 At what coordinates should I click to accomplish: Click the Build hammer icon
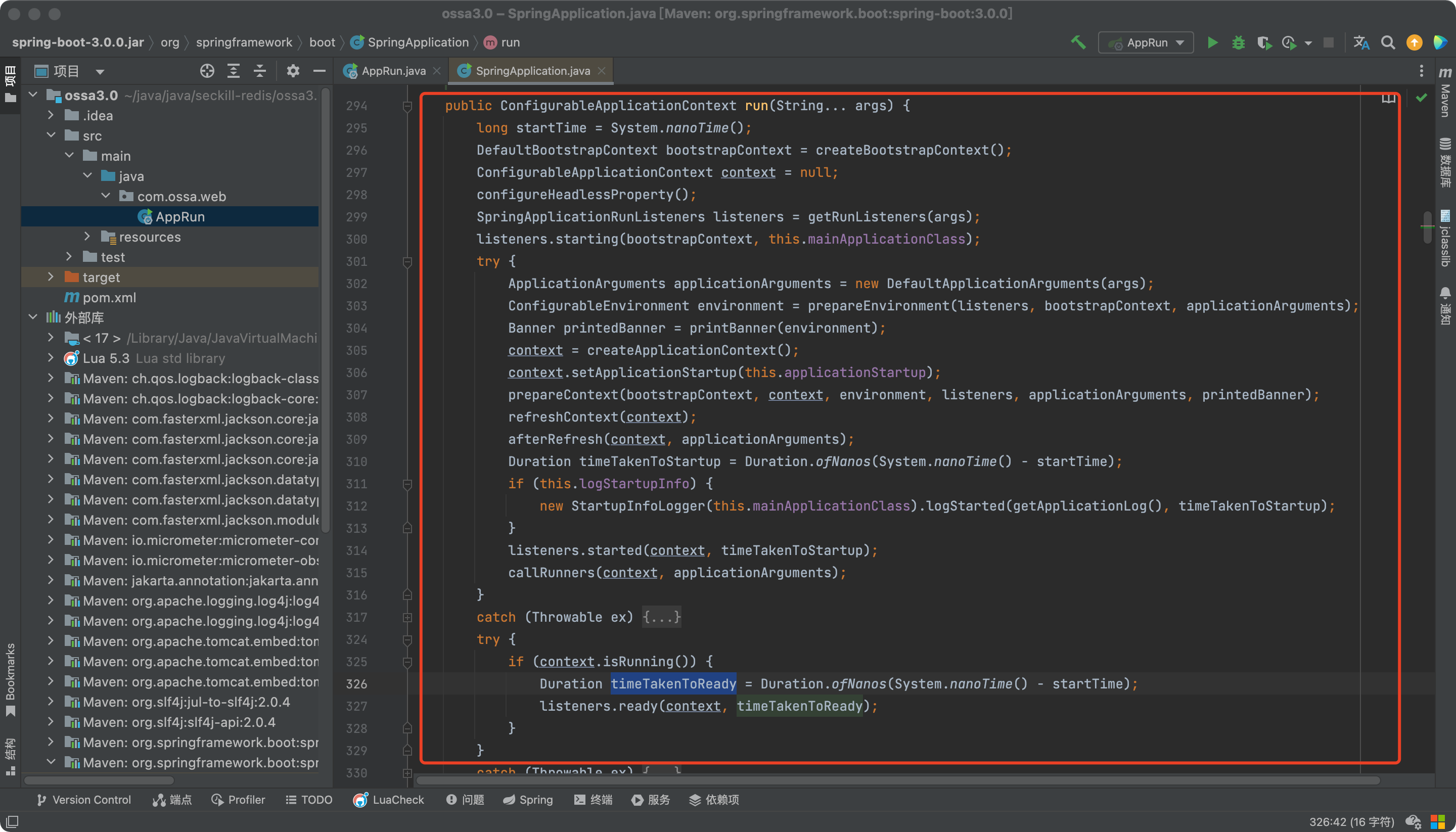pos(1078,42)
